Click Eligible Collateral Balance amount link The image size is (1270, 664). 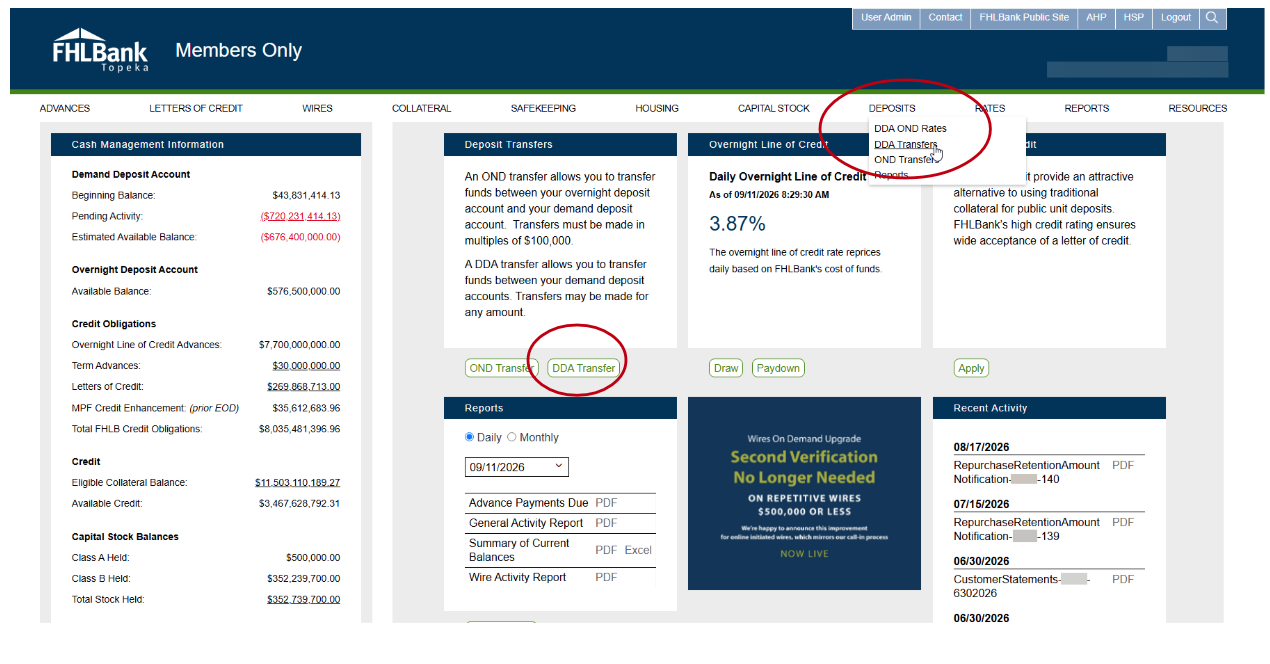pyautogui.click(x=298, y=483)
